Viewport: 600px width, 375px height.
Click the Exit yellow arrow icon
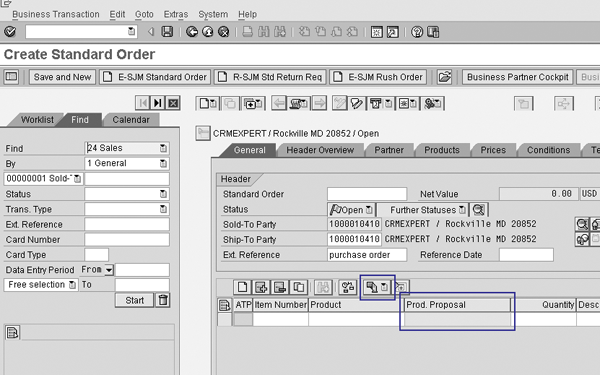[208, 32]
